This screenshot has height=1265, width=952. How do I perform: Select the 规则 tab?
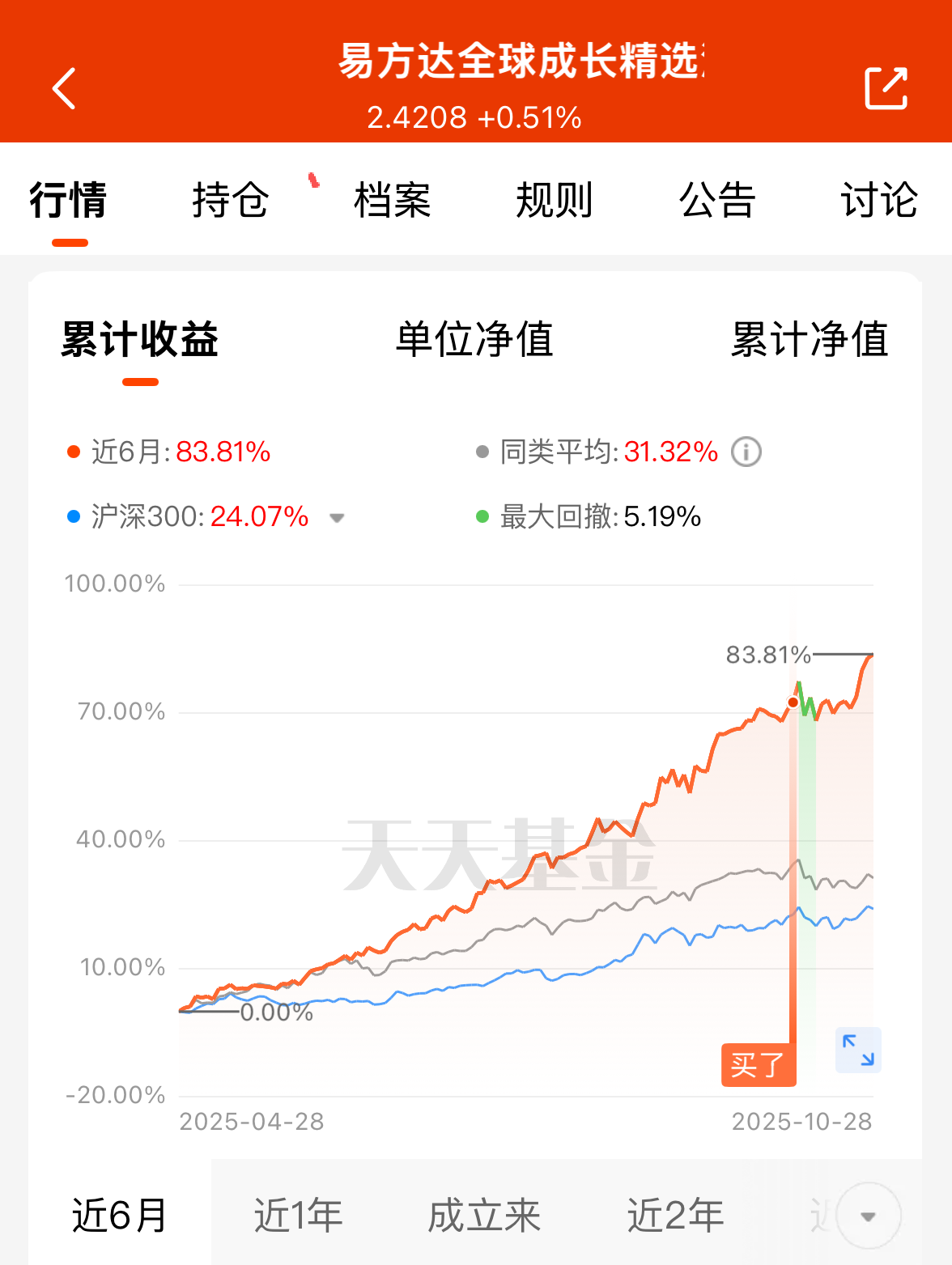[x=555, y=200]
